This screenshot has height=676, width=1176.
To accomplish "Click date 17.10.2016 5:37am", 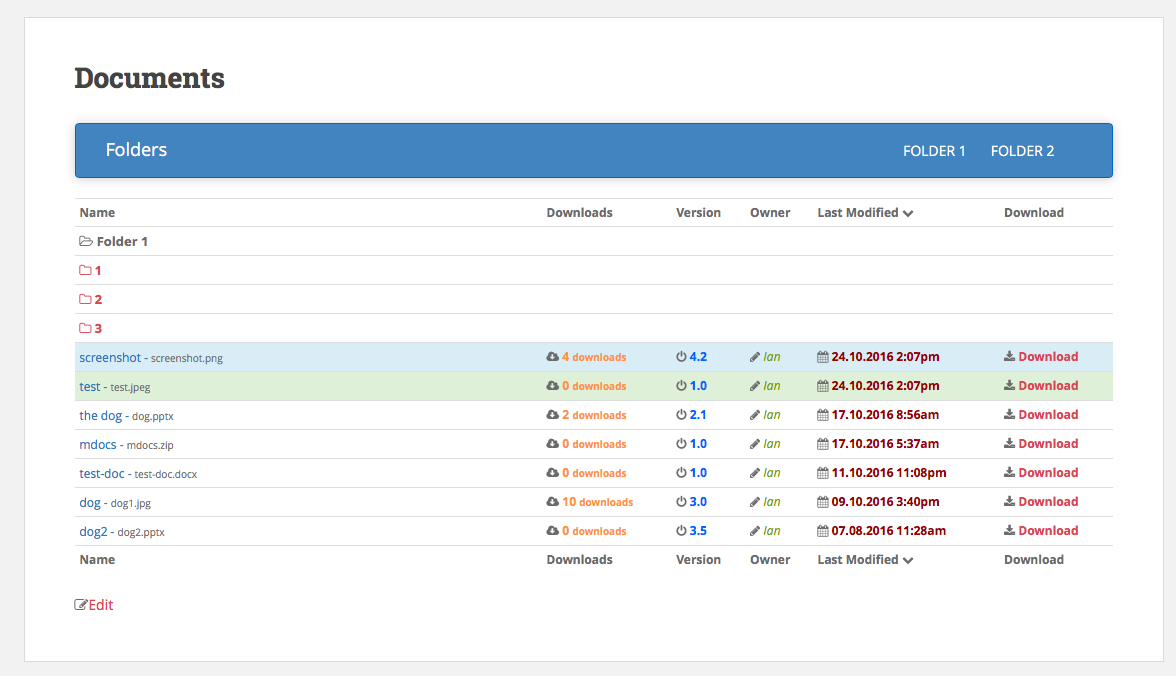I will 885,444.
